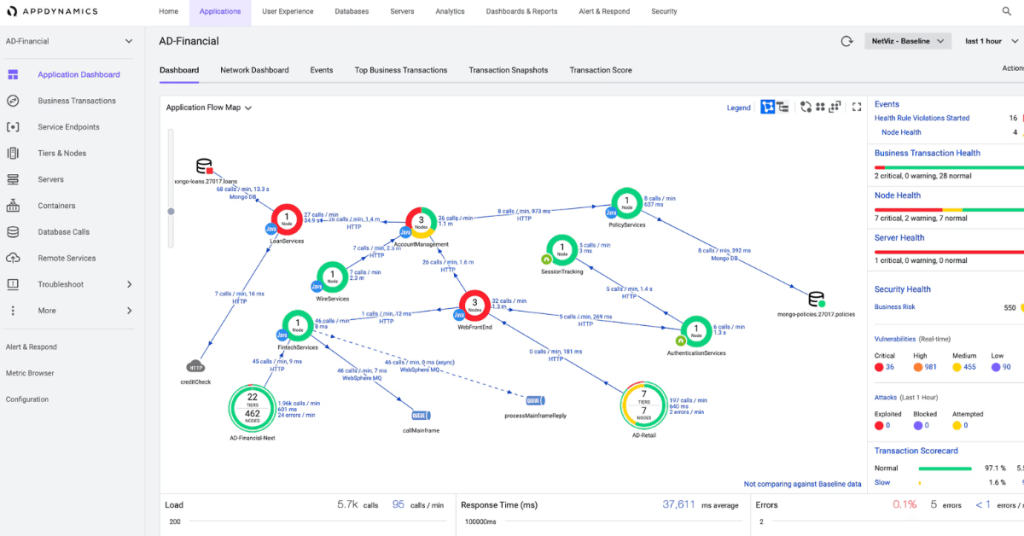Click the Troubleshoot sidebar icon

13,284
